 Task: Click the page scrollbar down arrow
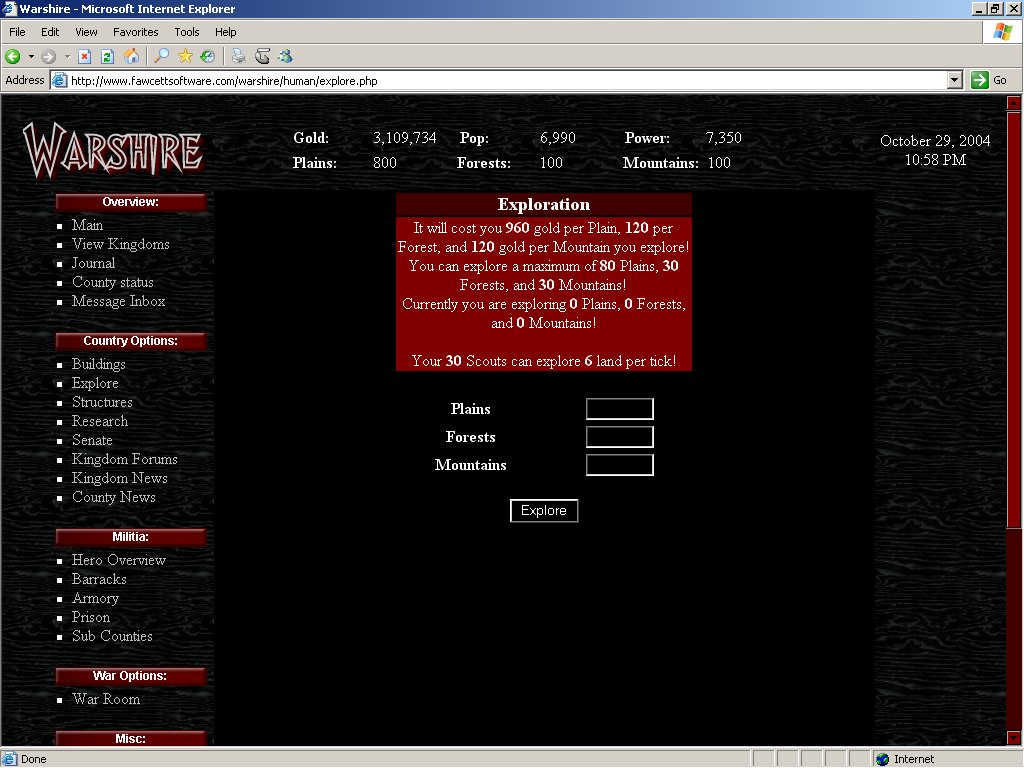click(1014, 738)
